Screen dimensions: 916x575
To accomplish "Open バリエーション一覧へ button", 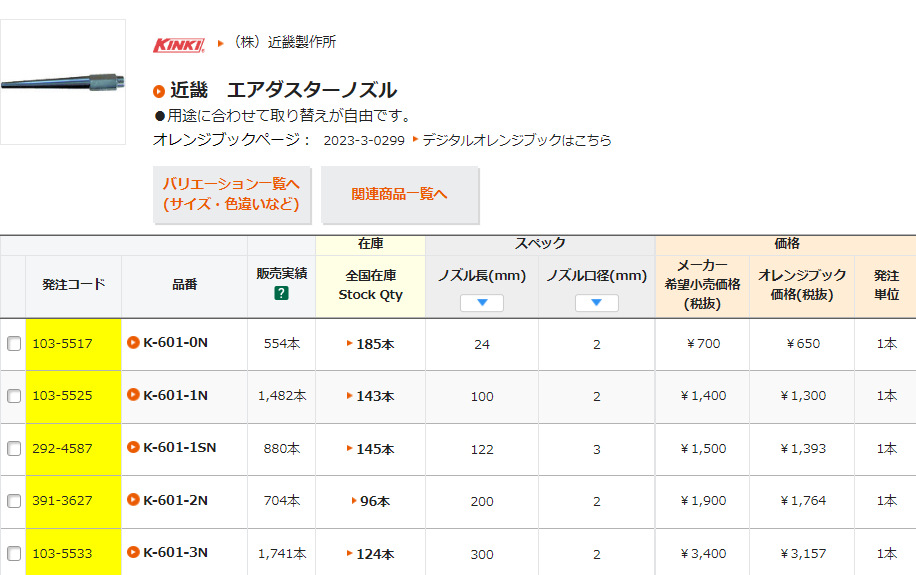I will point(232,195).
